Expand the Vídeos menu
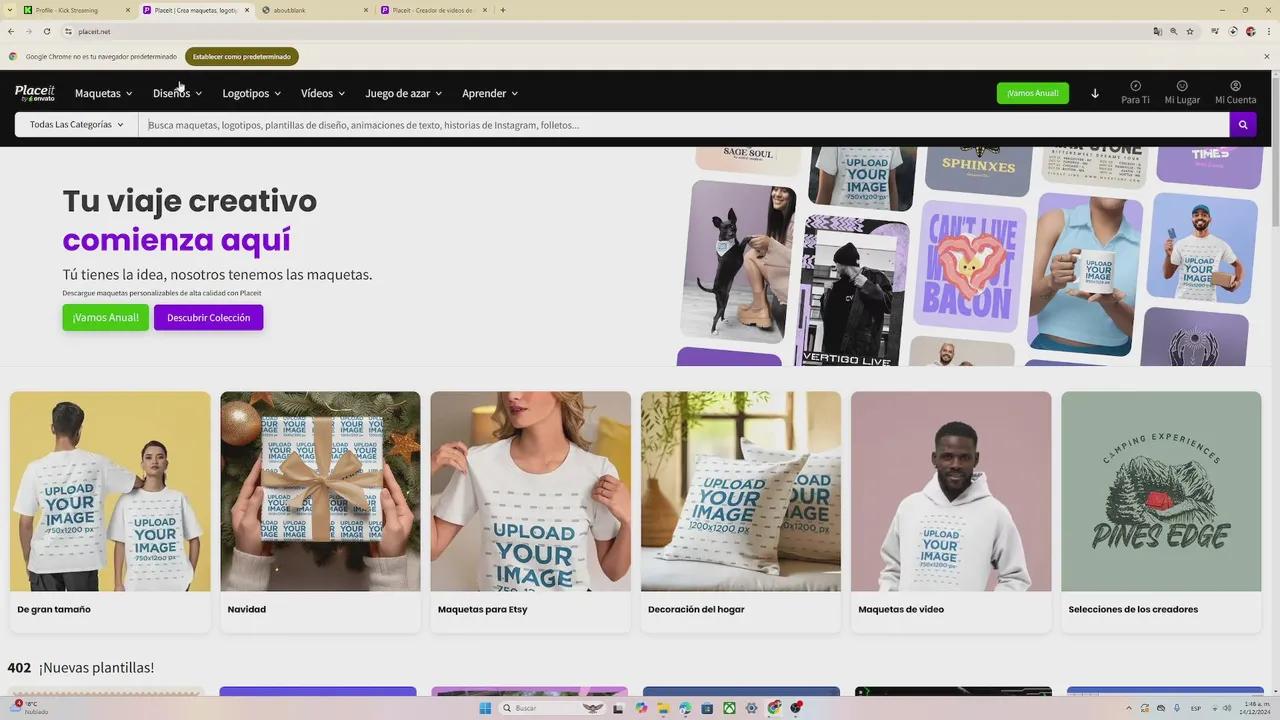The width and height of the screenshot is (1280, 720). (x=323, y=93)
